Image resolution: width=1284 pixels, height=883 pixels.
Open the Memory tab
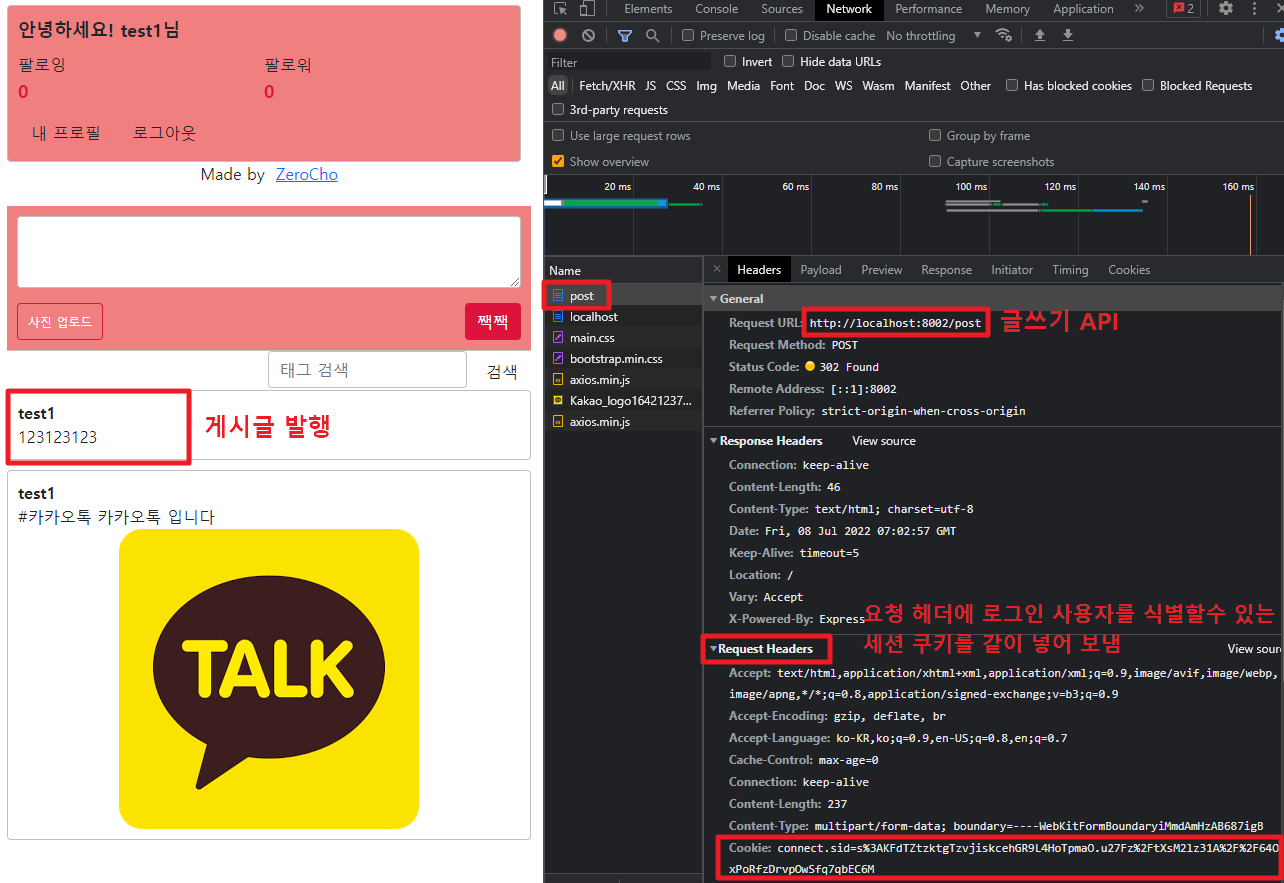tap(1007, 9)
